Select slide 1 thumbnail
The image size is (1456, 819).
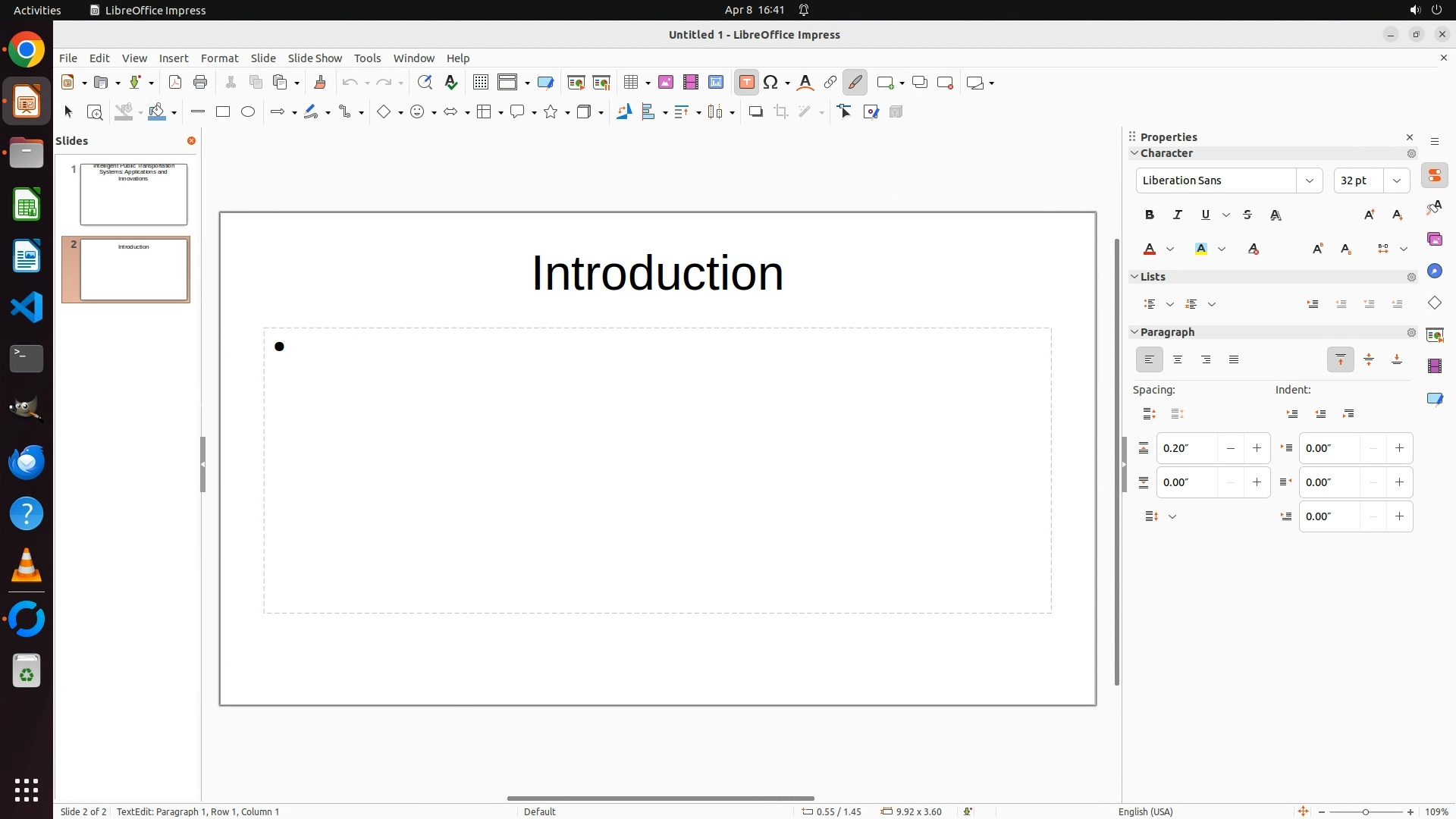click(133, 194)
